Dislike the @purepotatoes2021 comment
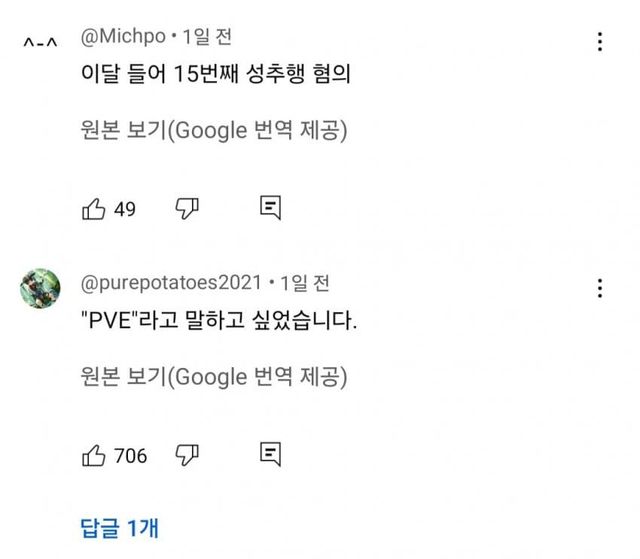This screenshot has height=559, width=640. [187, 455]
